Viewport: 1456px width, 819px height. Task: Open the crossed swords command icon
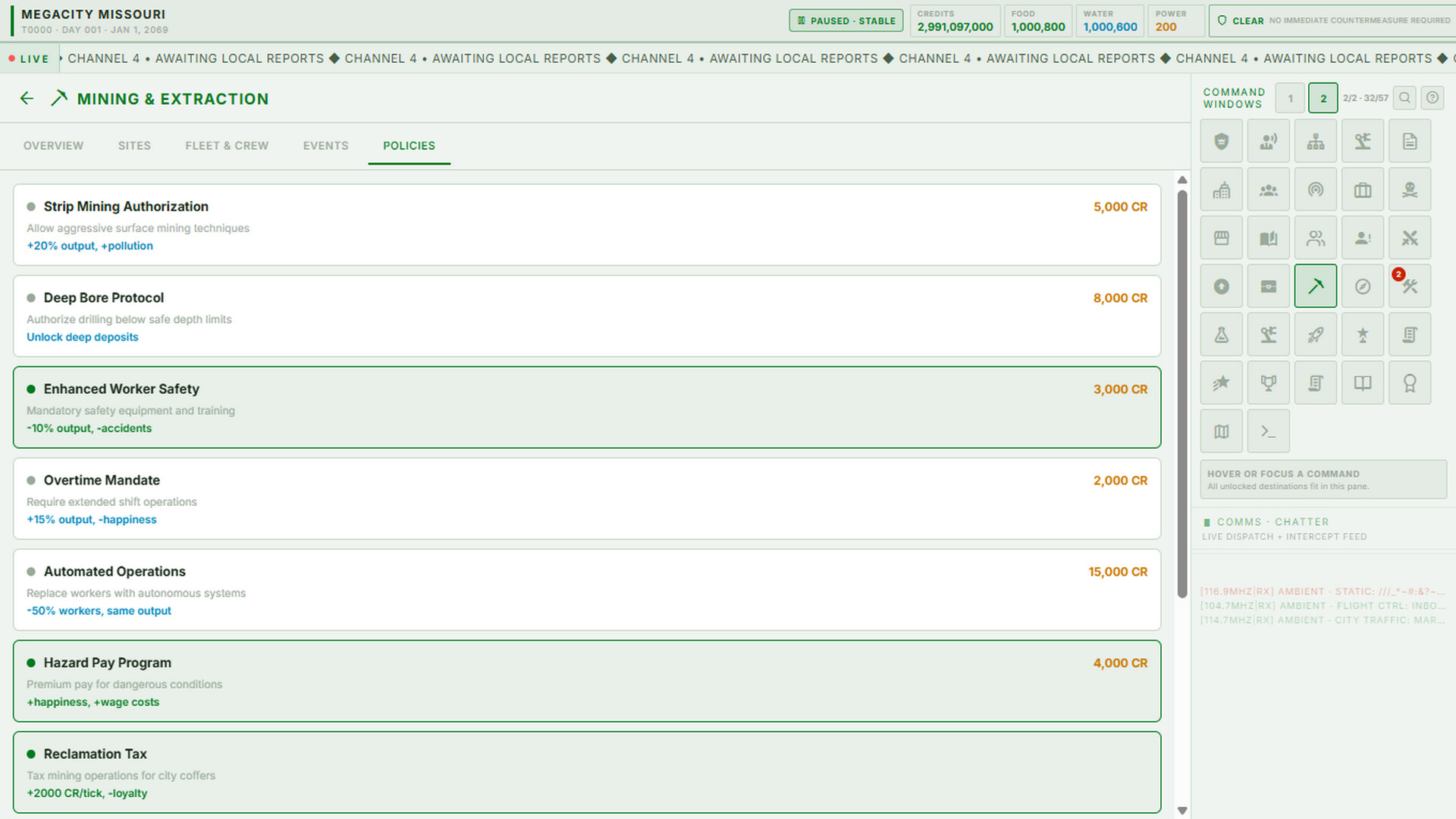point(1409,238)
